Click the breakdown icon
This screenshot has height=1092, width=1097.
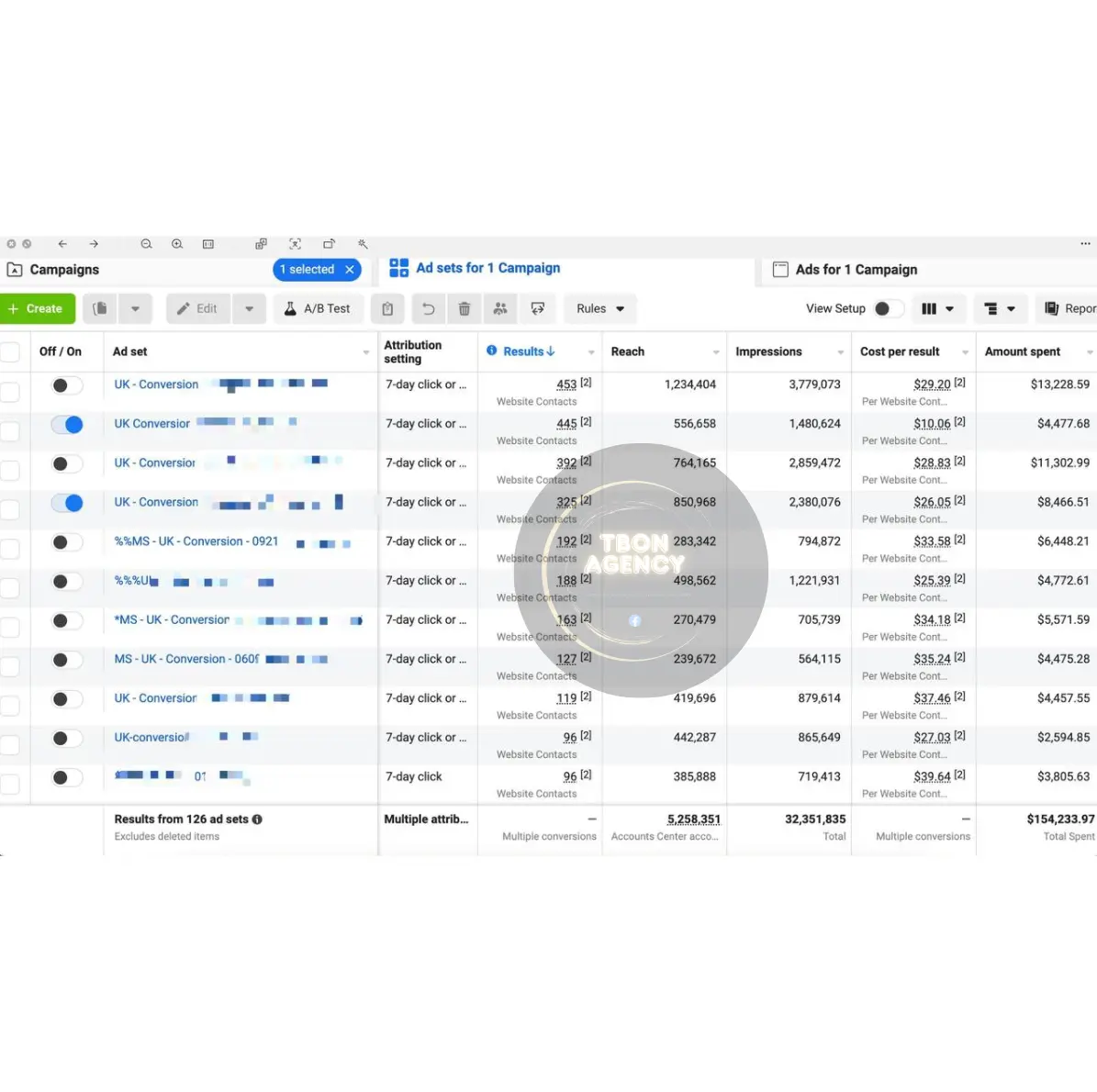(x=991, y=308)
